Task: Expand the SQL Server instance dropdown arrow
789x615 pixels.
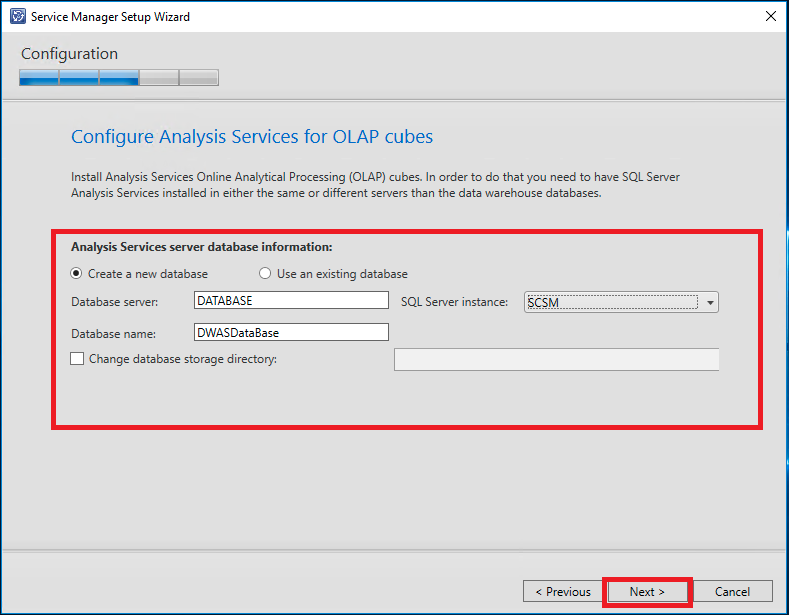Action: (709, 302)
